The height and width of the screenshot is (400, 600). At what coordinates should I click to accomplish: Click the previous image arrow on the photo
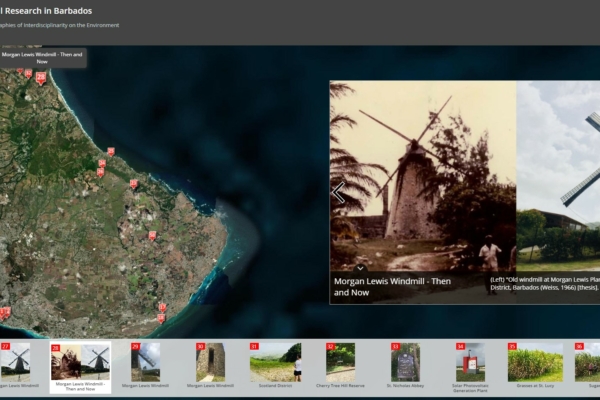tap(338, 192)
